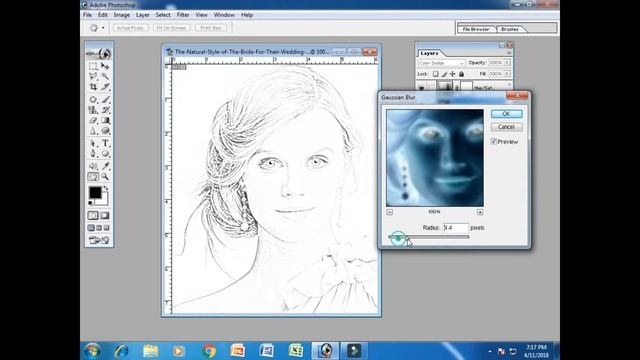Click the background color swatch
Image resolution: width=640 pixels, height=360 pixels.
pyautogui.click(x=103, y=200)
